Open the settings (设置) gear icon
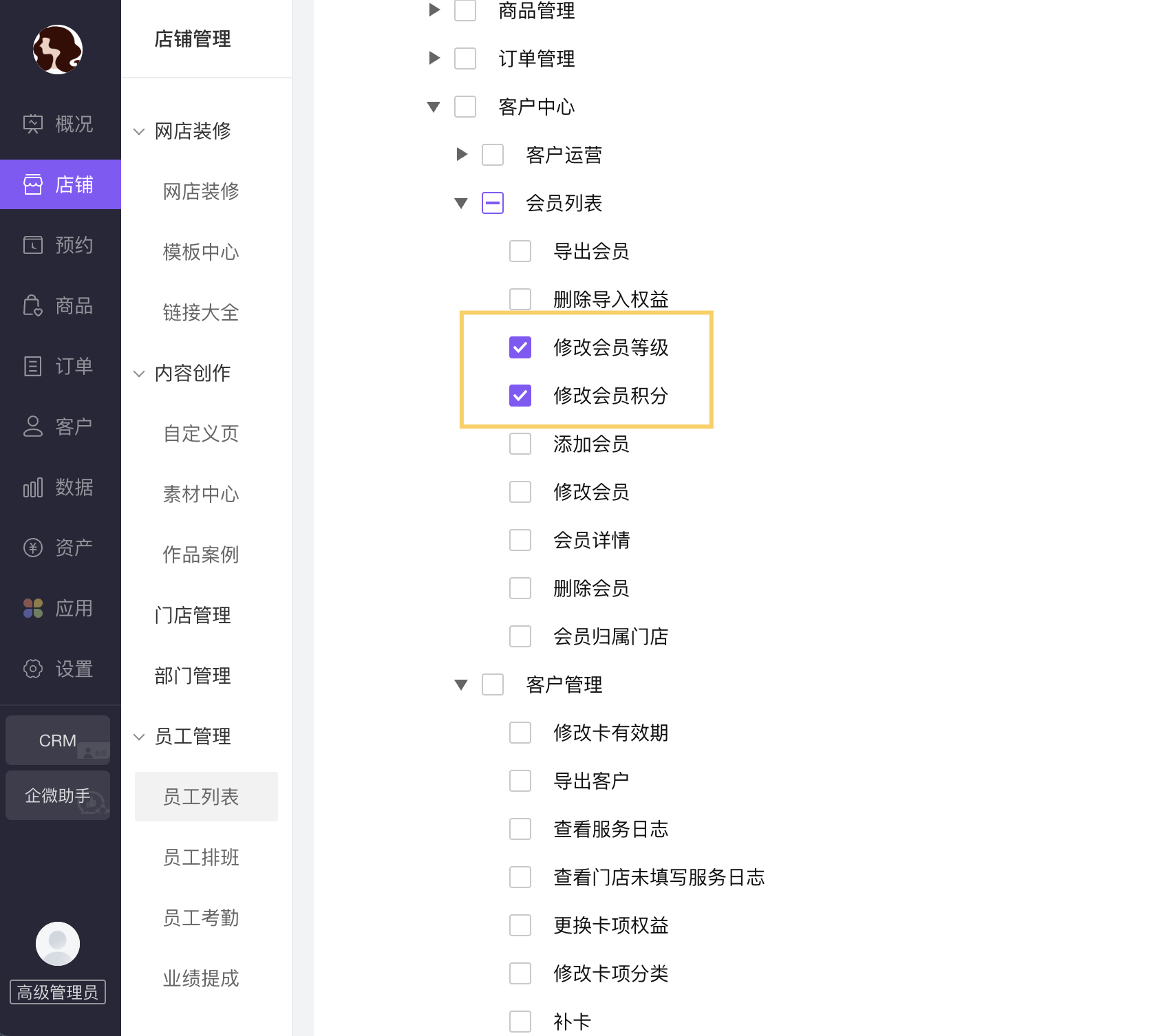 [x=33, y=669]
